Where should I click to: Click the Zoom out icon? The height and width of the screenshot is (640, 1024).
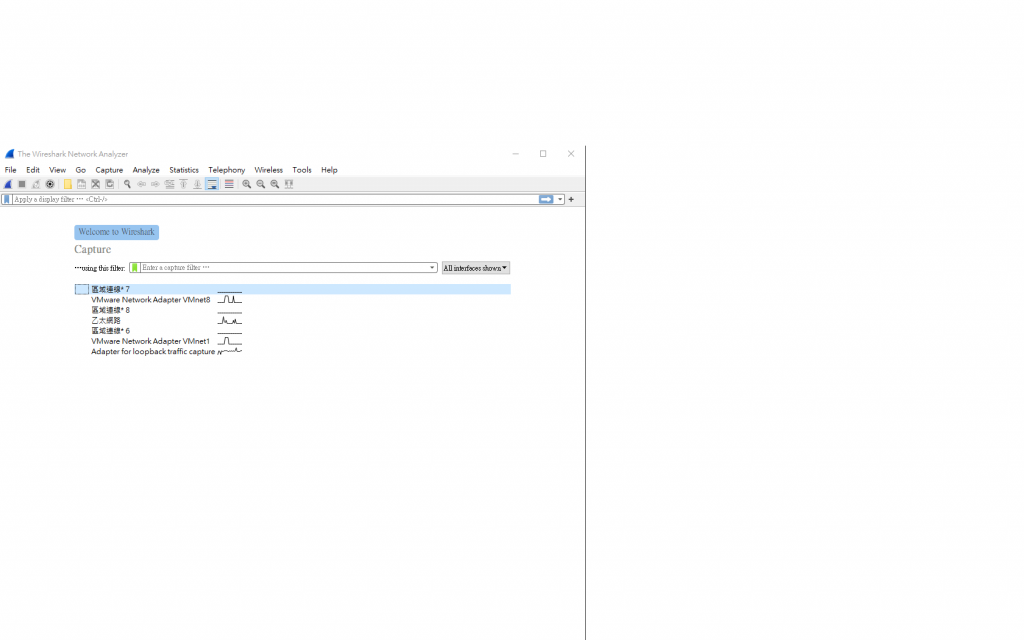click(261, 185)
